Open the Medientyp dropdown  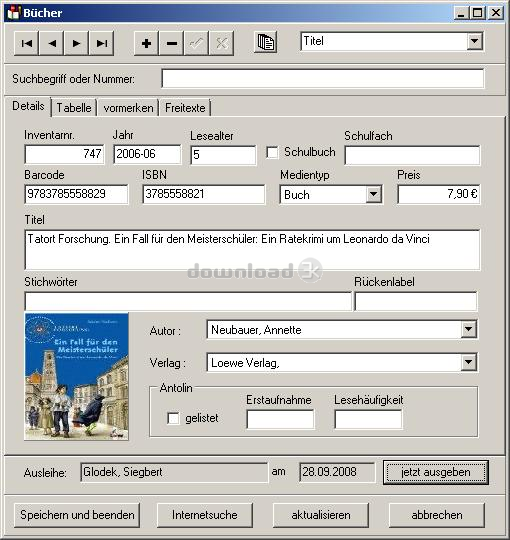(x=374, y=195)
